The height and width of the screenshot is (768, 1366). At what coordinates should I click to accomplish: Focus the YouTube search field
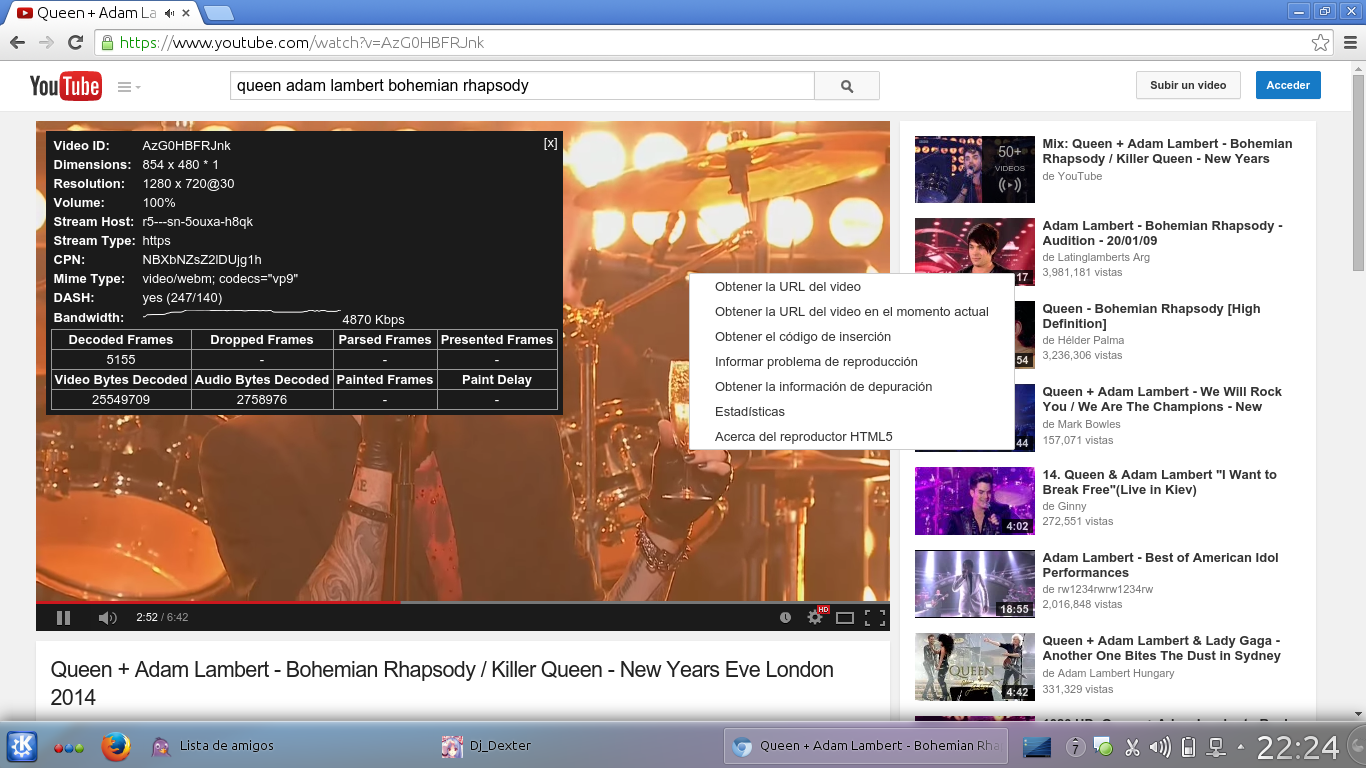tap(522, 86)
